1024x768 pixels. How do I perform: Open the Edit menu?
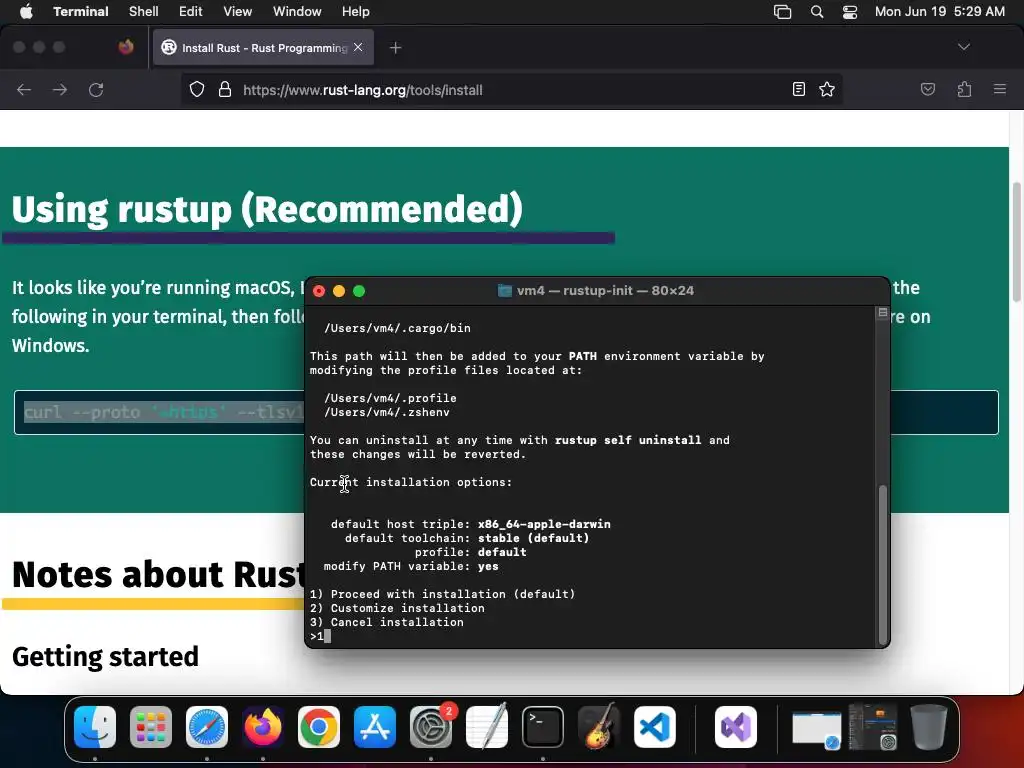pos(191,12)
